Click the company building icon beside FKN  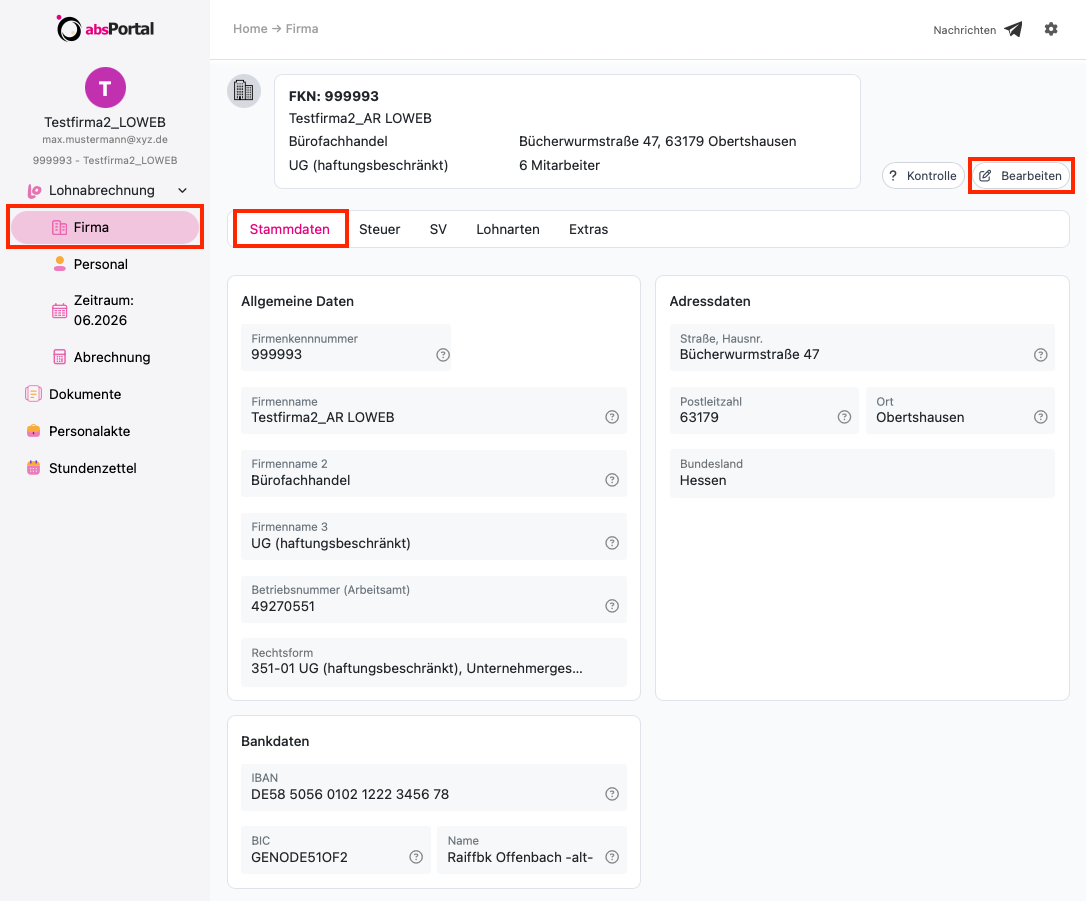[x=244, y=91]
